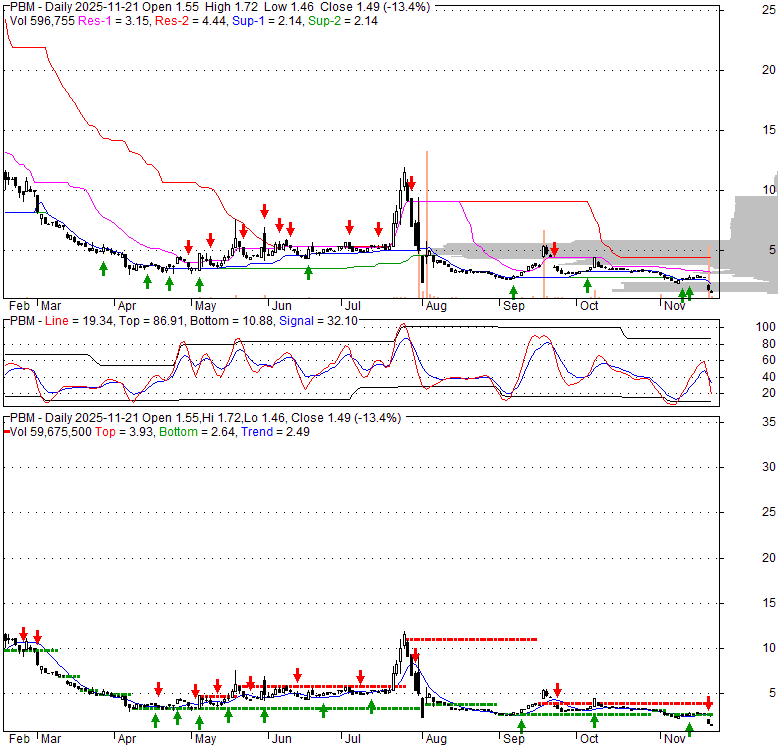Click the Vol 59,675,500 value in bottom chart
Viewport: 780px width, 745px height.
(51, 432)
